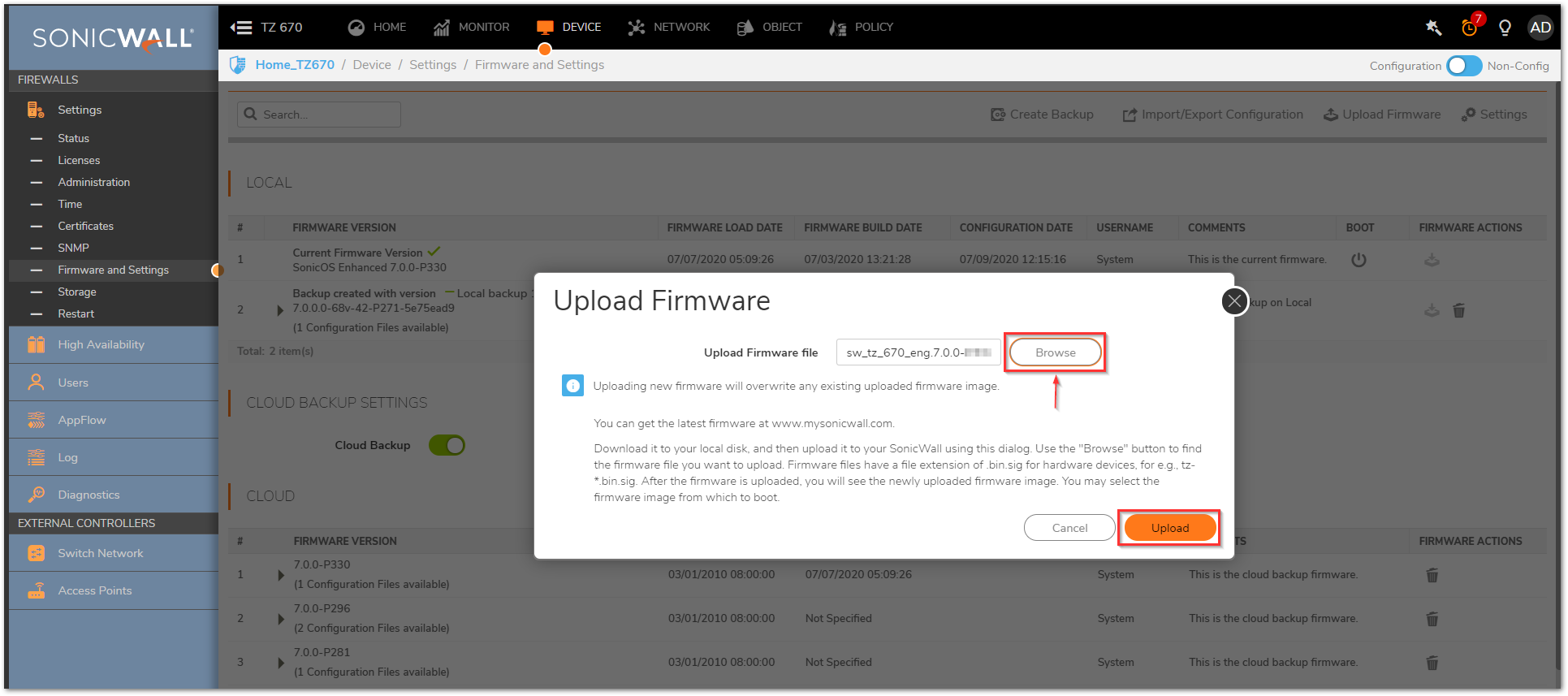Toggle the Configuration/Non-Config switch
This screenshot has width=1568, height=696.
point(1464,66)
